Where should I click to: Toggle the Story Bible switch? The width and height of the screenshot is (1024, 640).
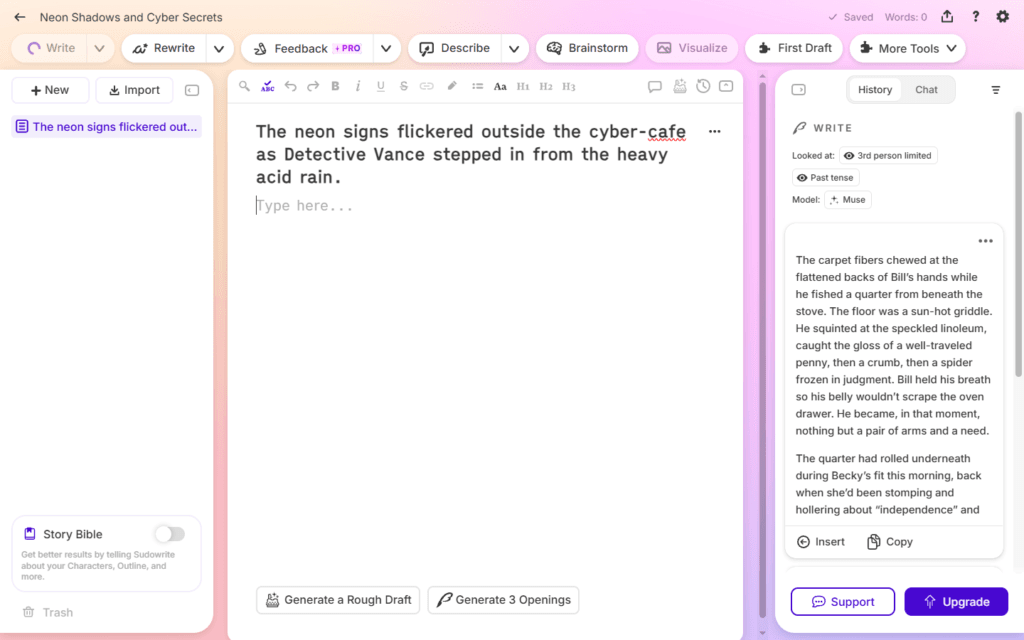(170, 534)
